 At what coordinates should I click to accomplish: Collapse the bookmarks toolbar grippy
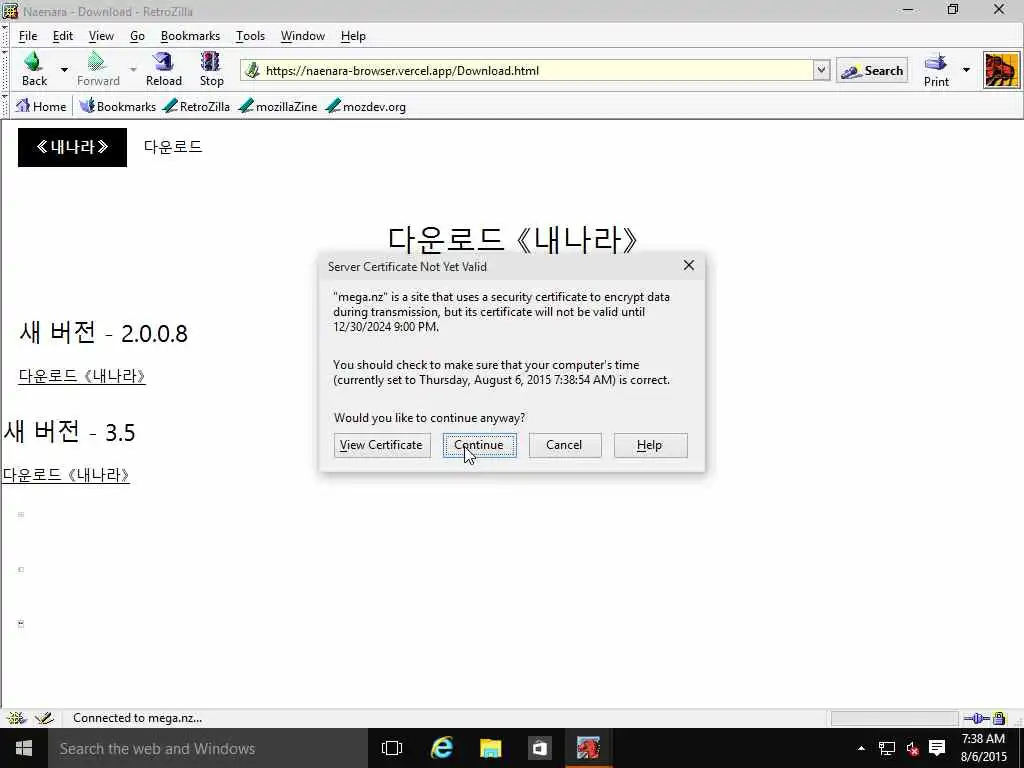(x=5, y=106)
